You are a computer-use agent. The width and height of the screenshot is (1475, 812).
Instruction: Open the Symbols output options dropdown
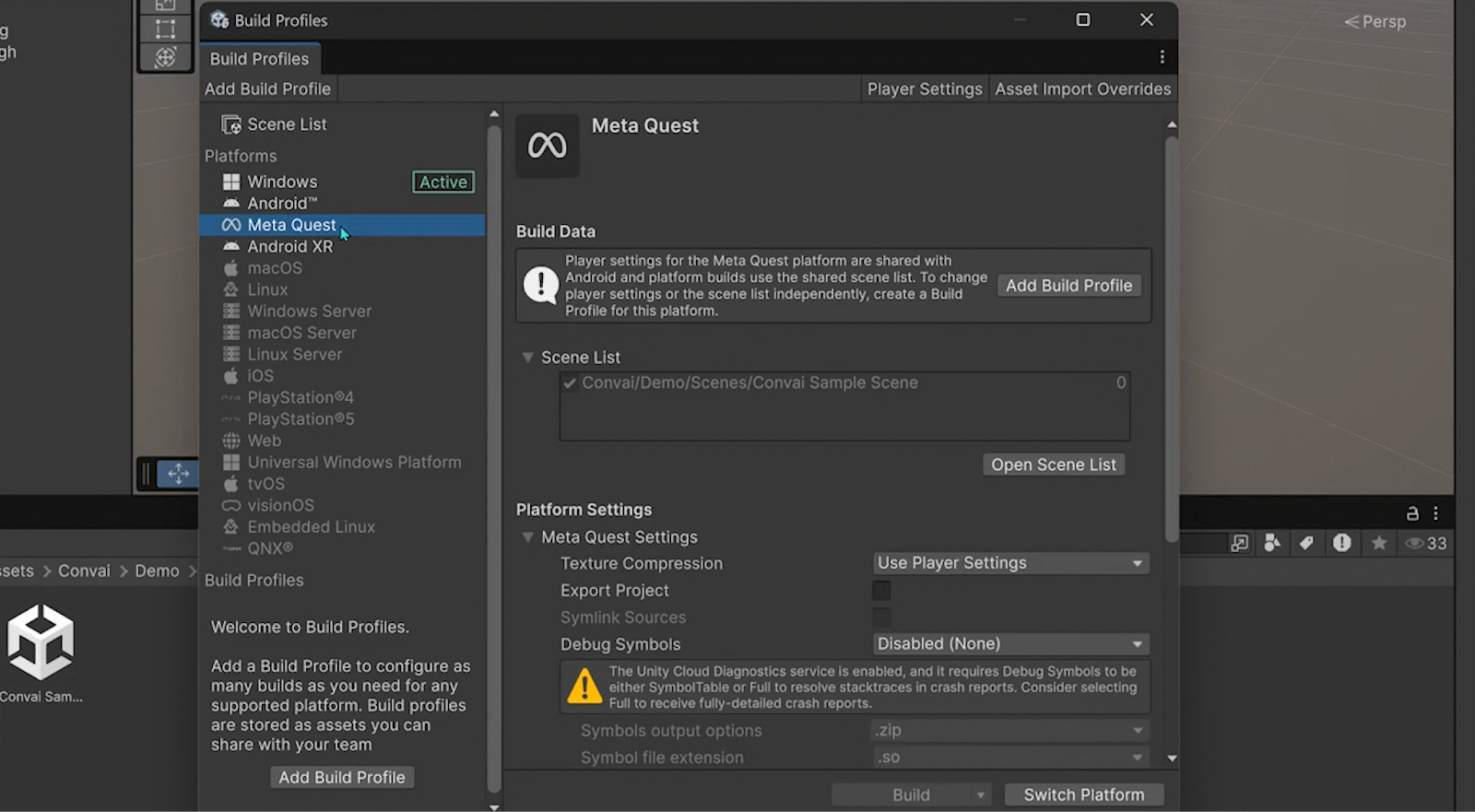coord(1010,730)
